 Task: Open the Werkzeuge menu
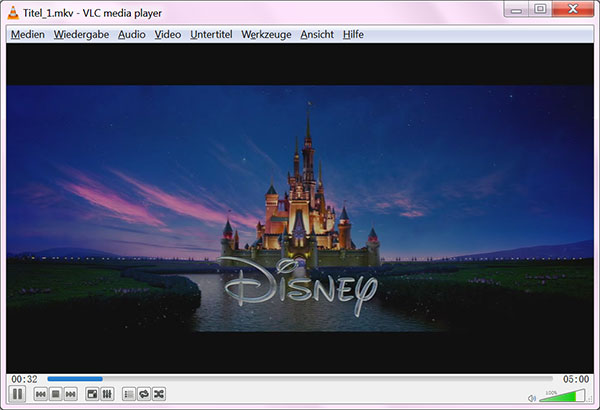[266, 34]
